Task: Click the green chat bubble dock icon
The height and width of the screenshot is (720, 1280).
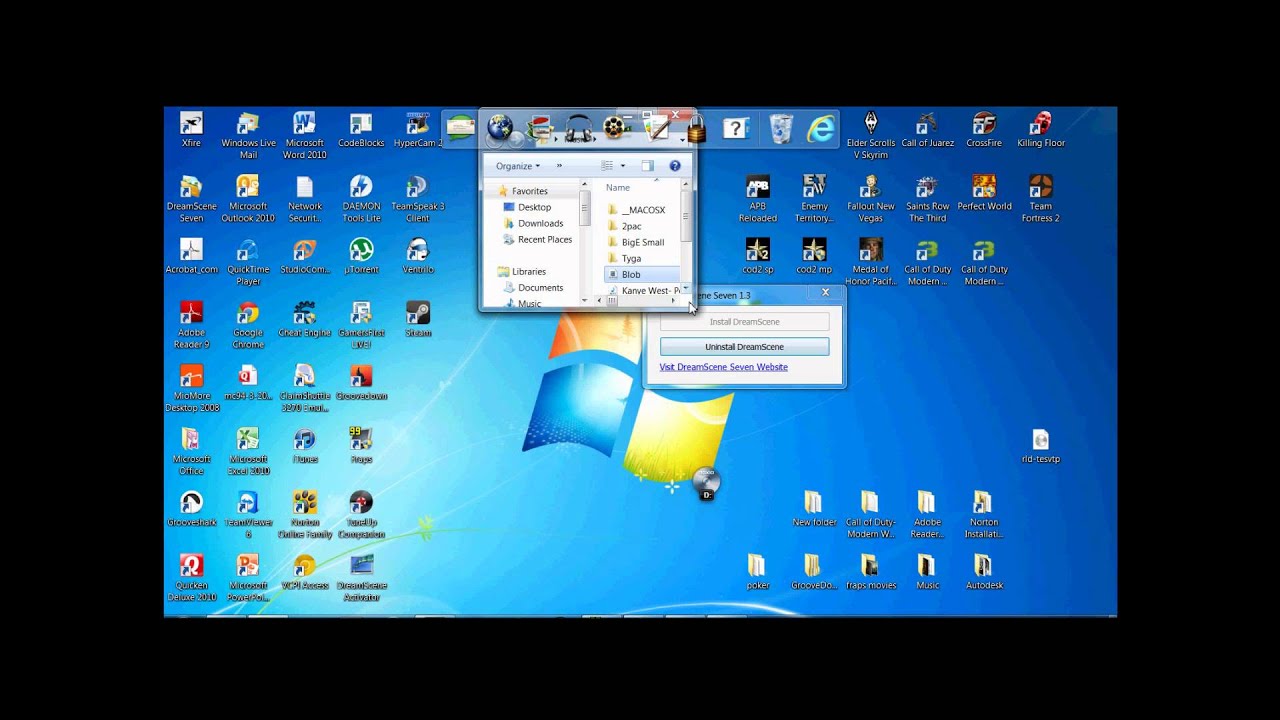Action: [461, 128]
